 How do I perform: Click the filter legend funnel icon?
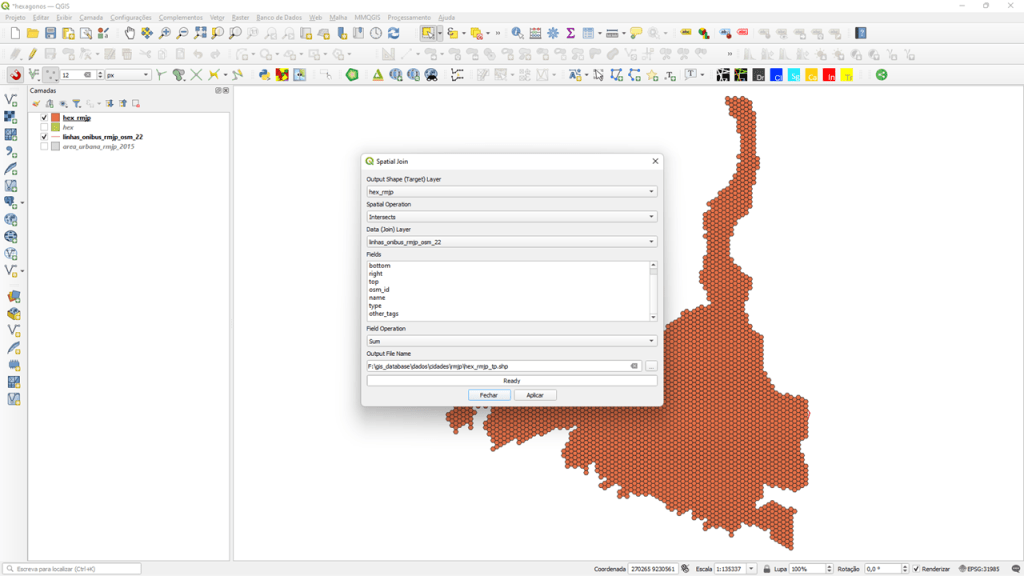point(76,103)
